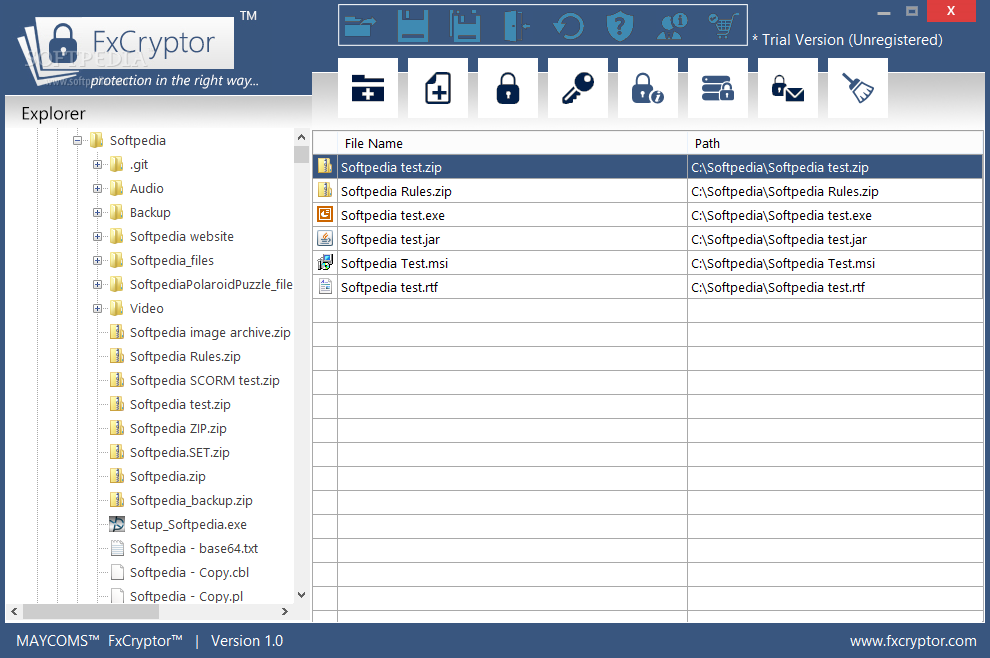Viewport: 990px width, 658px height.
Task: Select Softpedia Rules.zip row in file list
Action: click(x=648, y=191)
